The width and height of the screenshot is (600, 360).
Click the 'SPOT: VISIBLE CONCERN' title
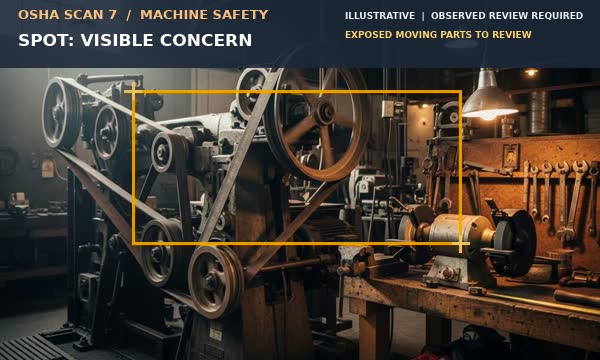[135, 40]
